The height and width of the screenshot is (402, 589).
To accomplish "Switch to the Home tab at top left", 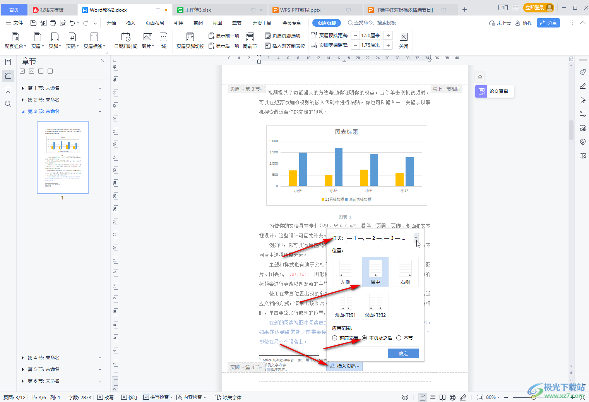I will [x=14, y=10].
